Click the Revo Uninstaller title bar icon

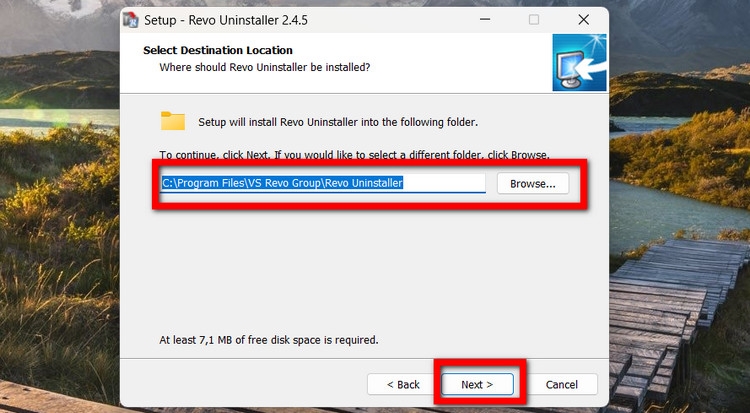click(131, 20)
